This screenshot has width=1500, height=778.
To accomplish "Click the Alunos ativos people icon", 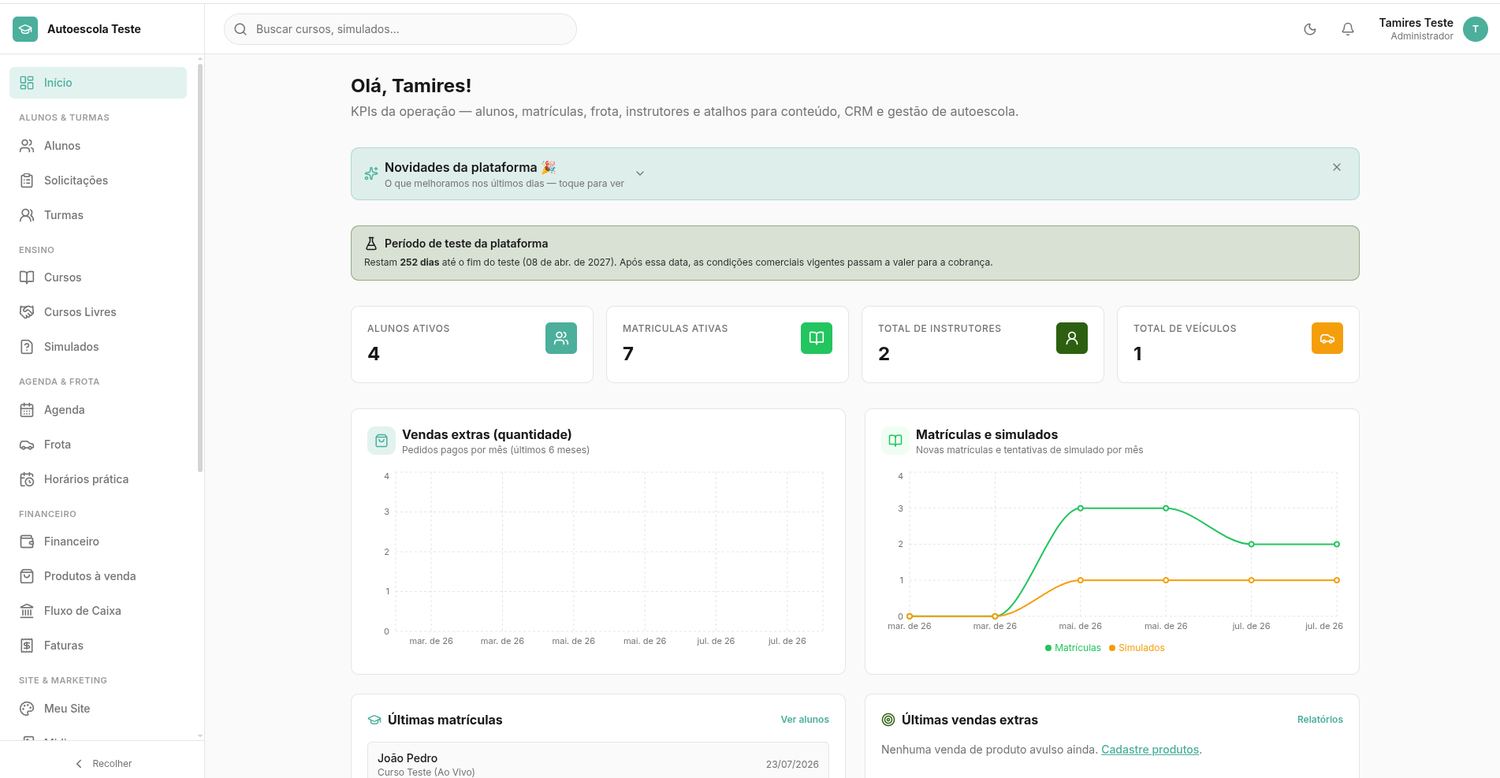I will click(x=561, y=338).
